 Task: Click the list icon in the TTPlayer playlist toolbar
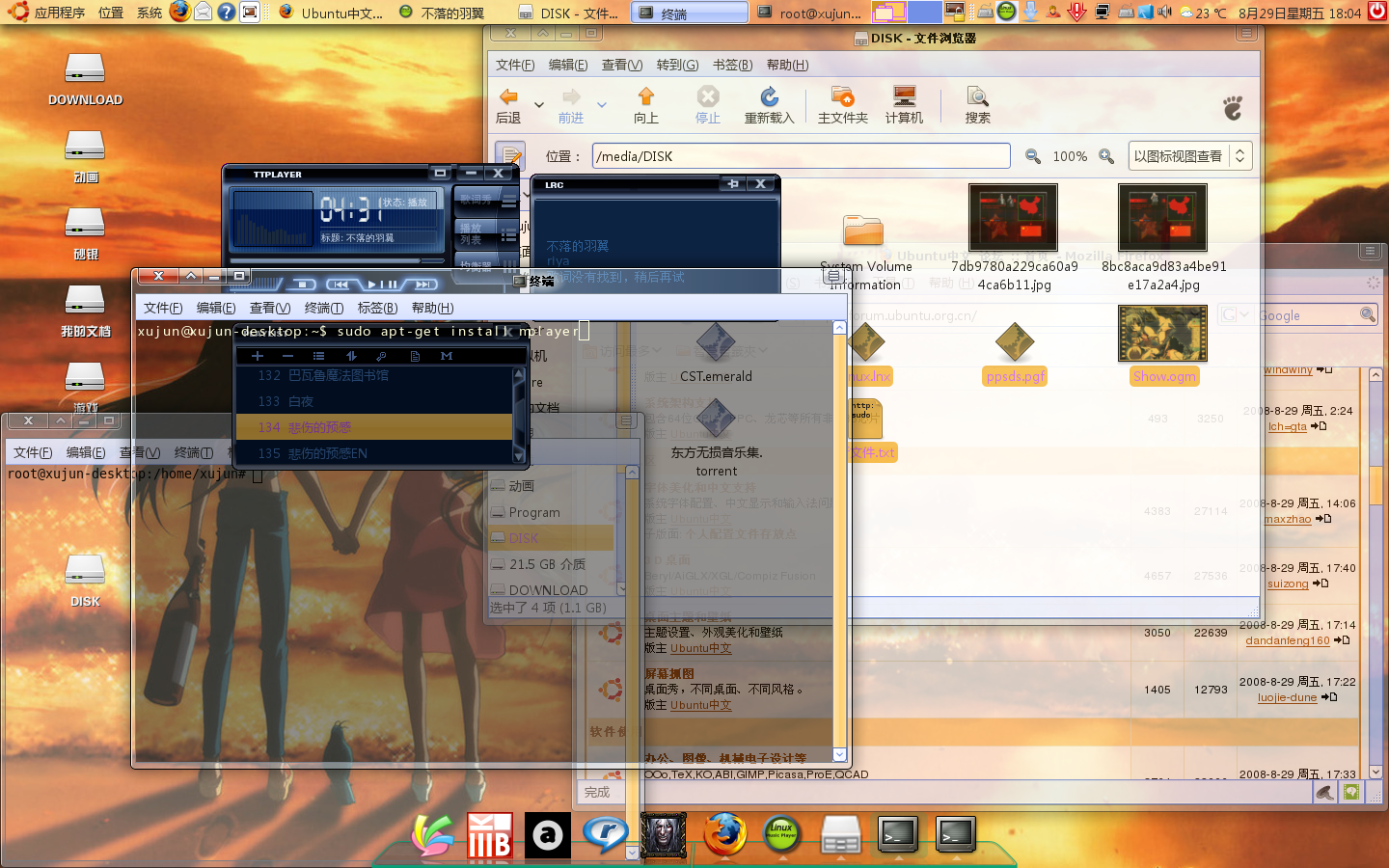click(318, 356)
